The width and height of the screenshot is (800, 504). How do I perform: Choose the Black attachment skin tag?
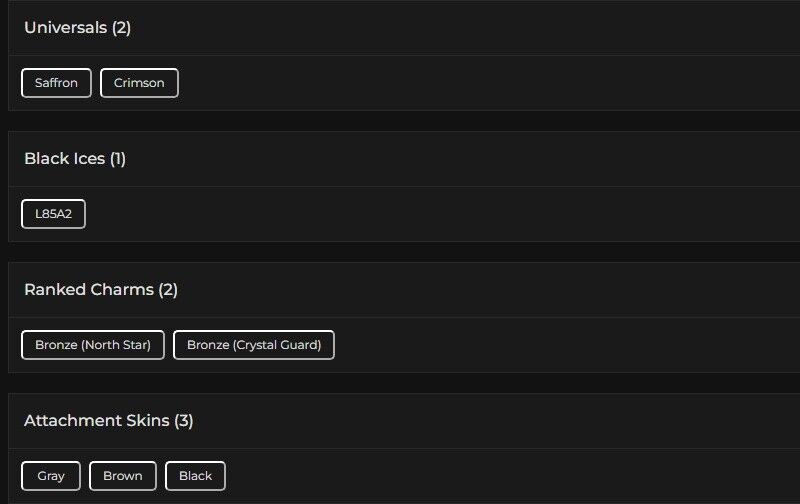[195, 476]
